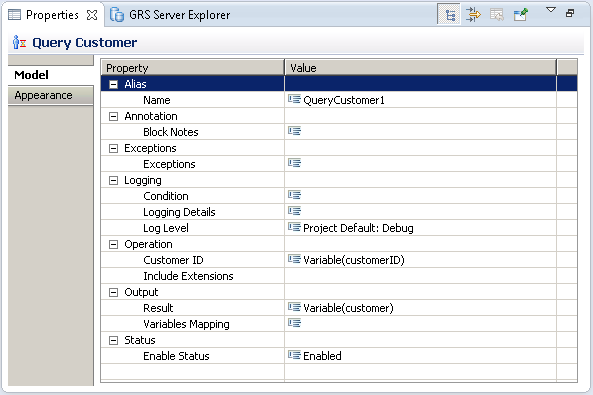The width and height of the screenshot is (593, 395).
Task: Click the Include Extensions empty value cell
Action: (x=420, y=276)
